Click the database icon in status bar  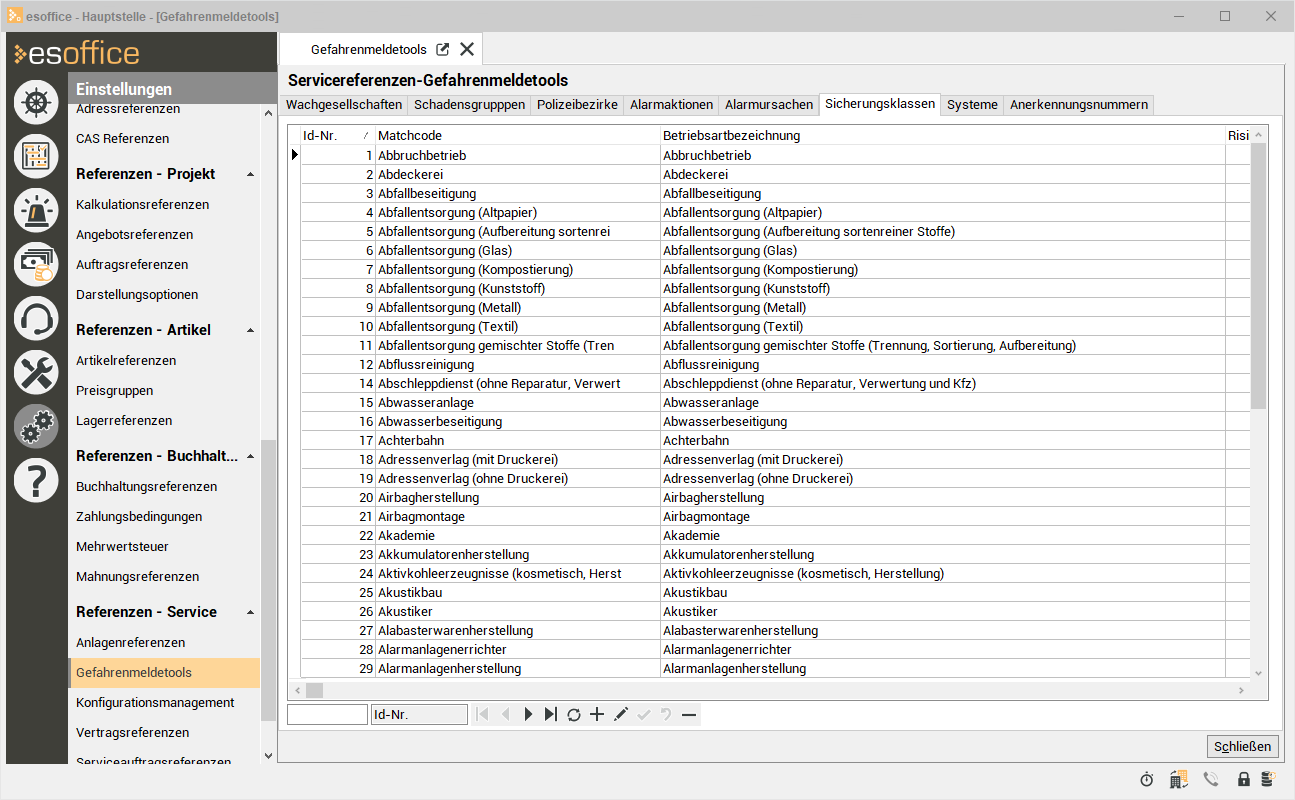[x=1267, y=779]
